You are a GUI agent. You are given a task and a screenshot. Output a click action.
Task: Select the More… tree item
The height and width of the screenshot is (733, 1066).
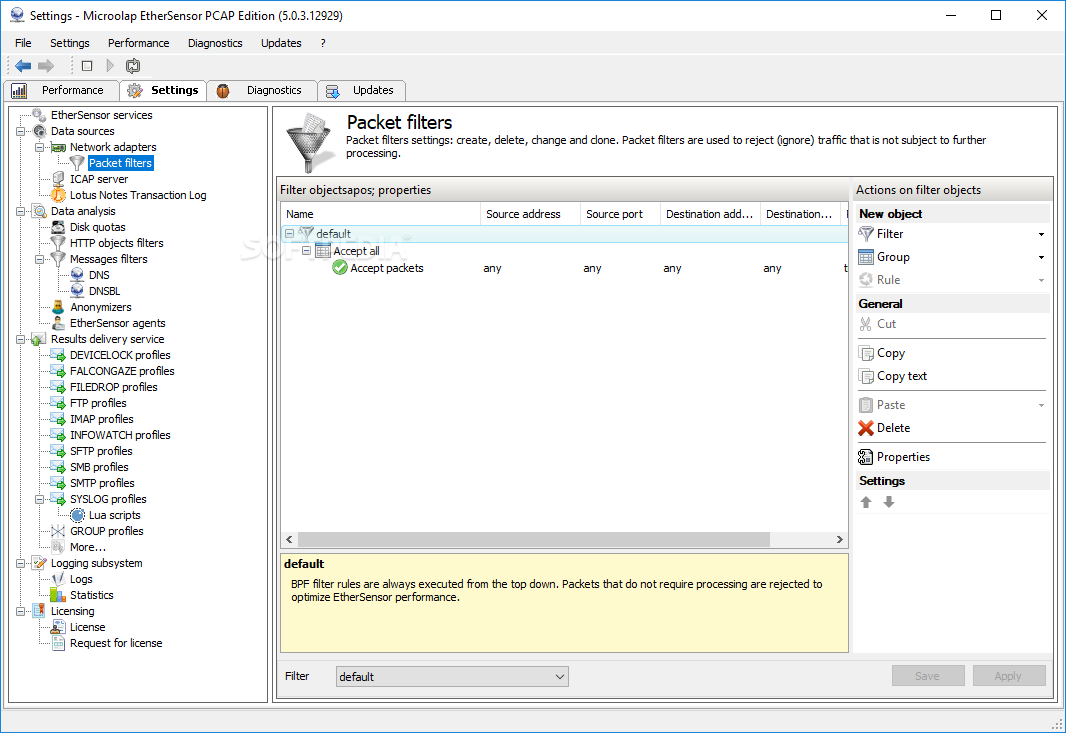pyautogui.click(x=88, y=547)
